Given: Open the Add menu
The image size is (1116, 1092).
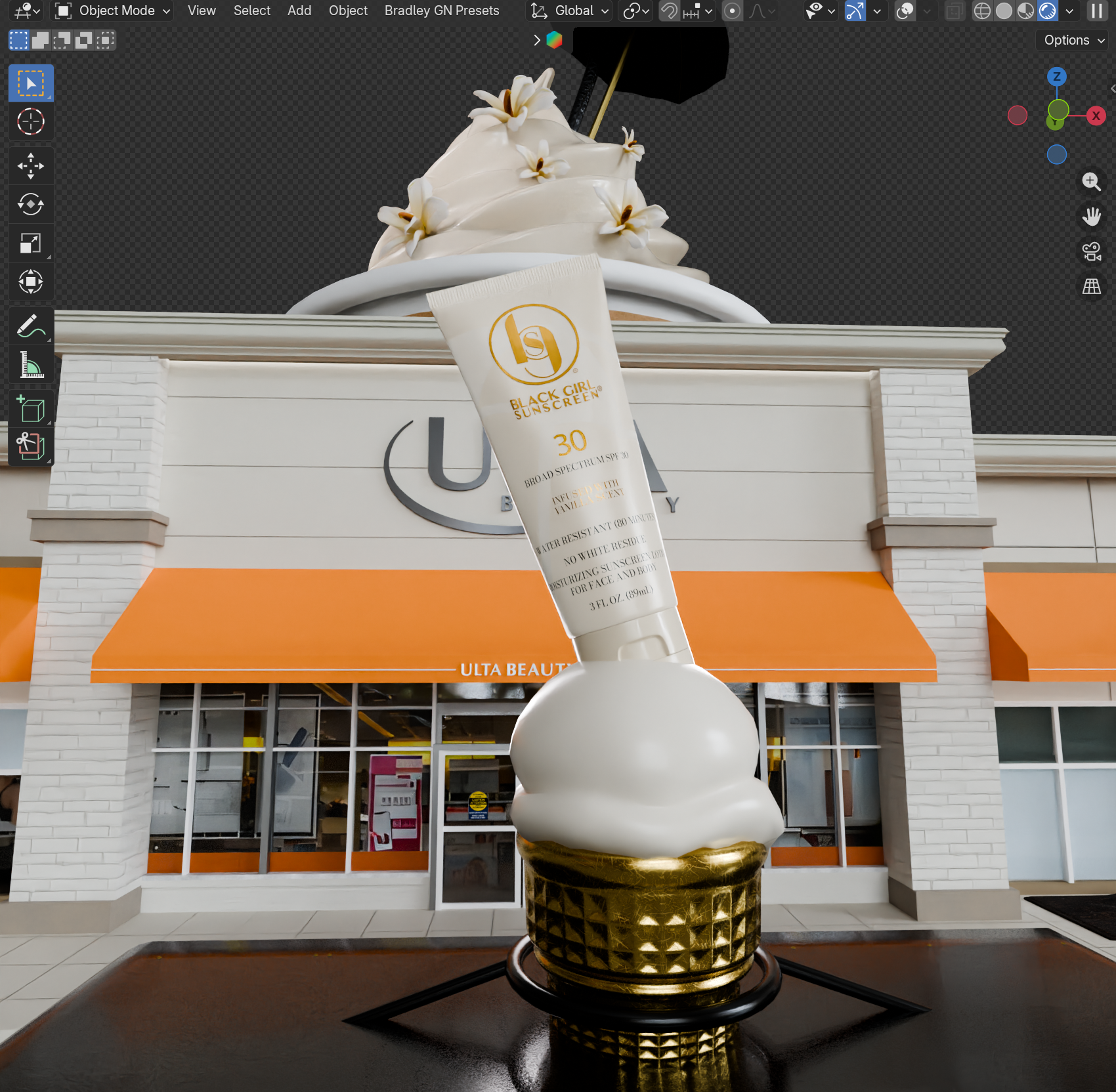Looking at the screenshot, I should [x=299, y=10].
